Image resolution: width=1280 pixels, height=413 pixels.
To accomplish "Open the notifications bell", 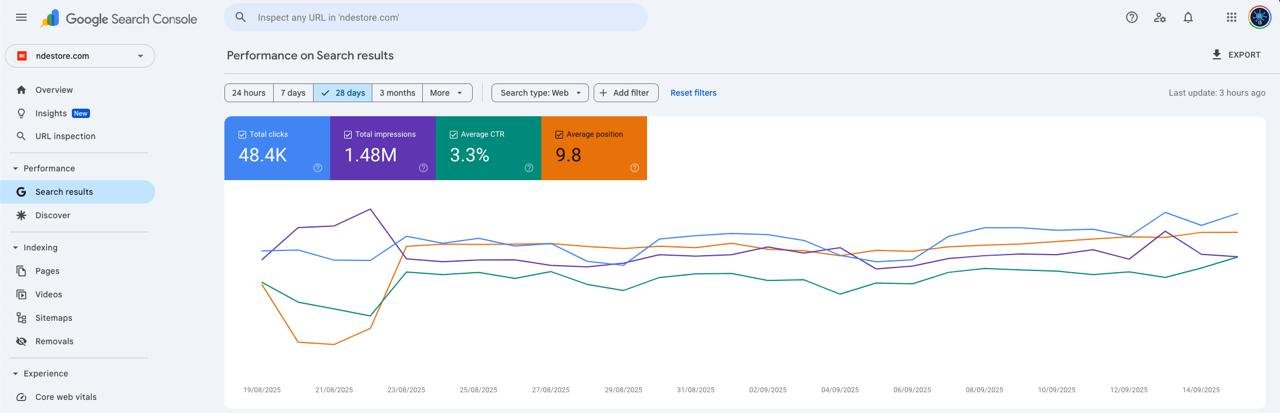I will click(1188, 17).
